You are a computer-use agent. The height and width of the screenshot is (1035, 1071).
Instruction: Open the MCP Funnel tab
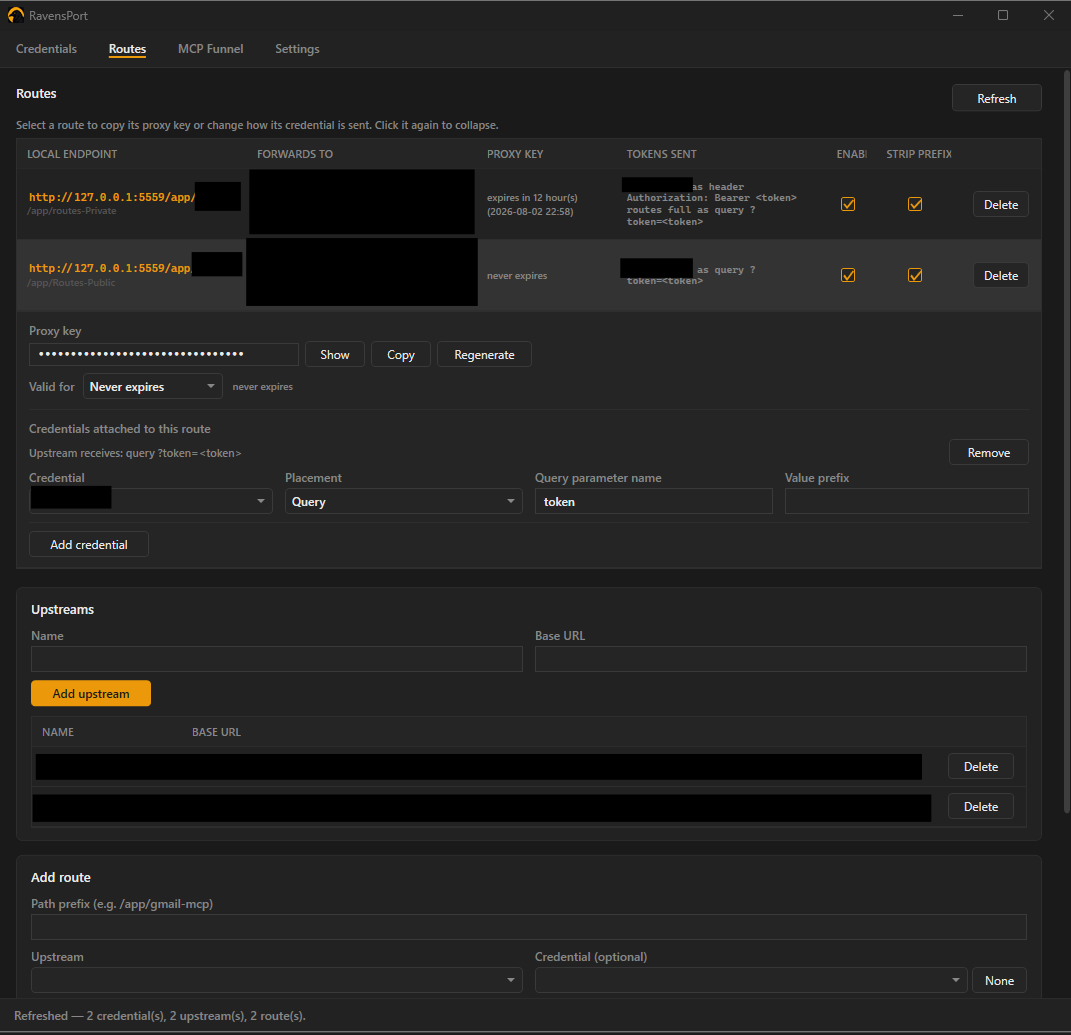coord(210,49)
